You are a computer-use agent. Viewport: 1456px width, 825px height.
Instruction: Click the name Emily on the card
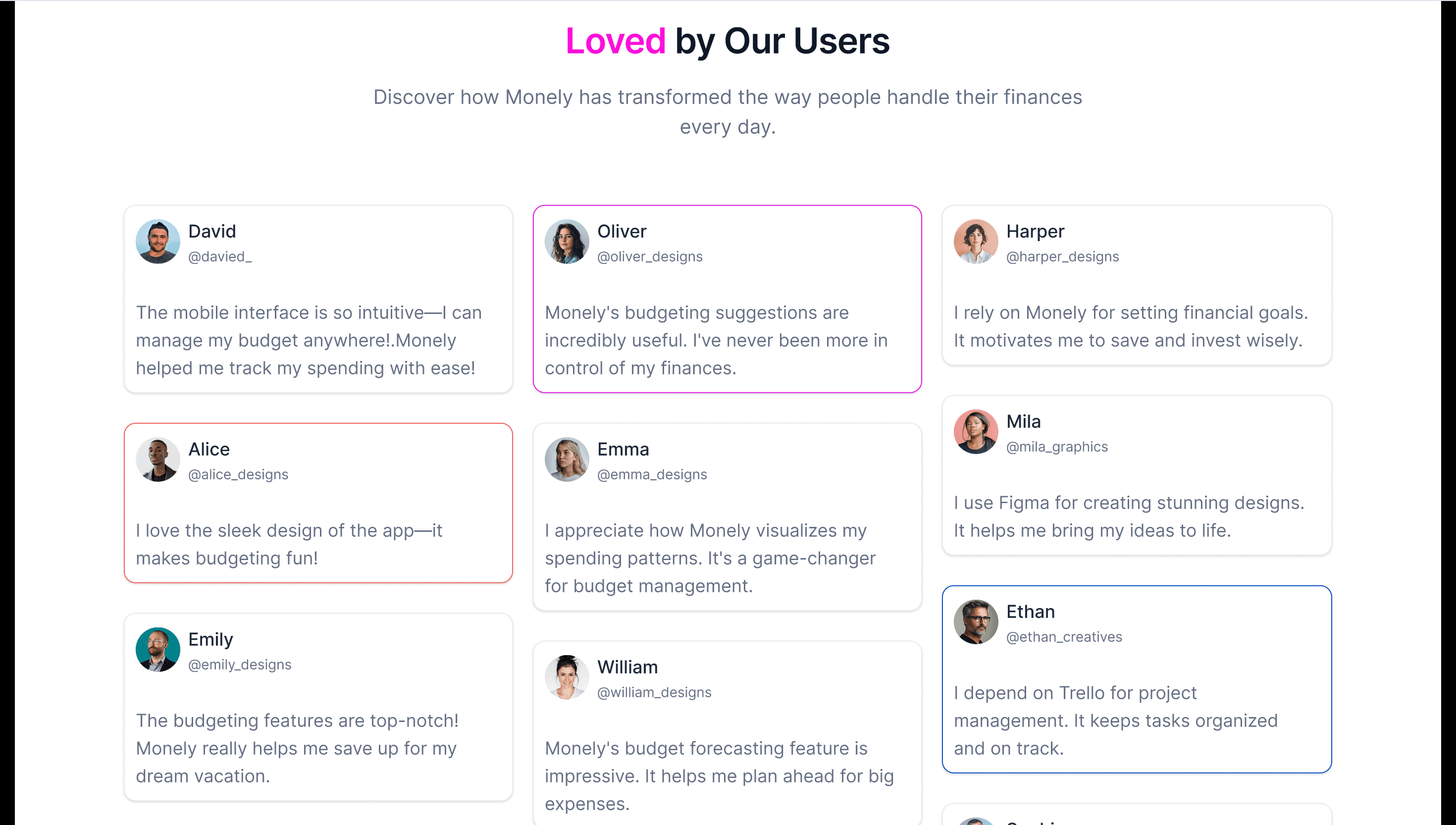pos(210,640)
